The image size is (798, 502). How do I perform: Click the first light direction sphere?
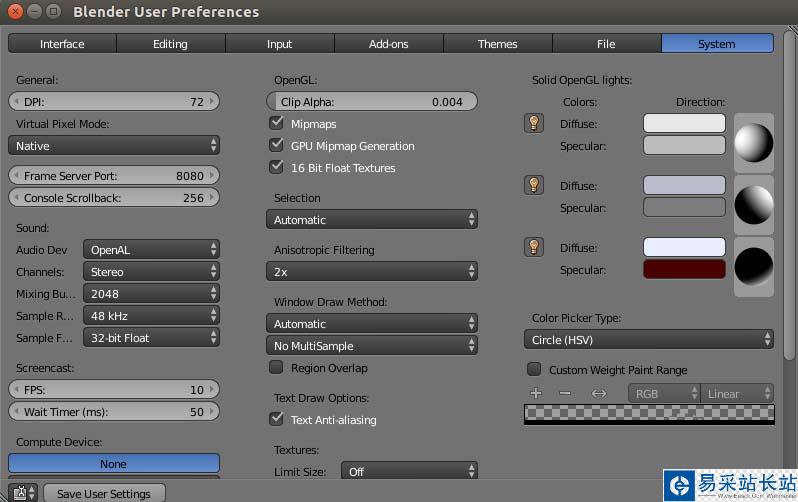pyautogui.click(x=755, y=143)
